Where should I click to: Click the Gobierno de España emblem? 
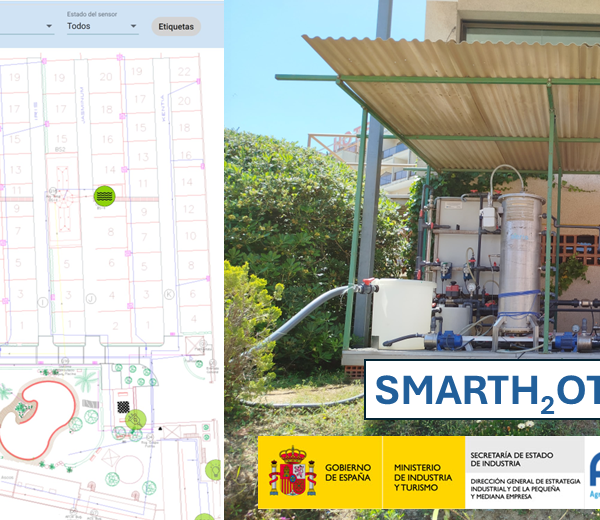(x=293, y=471)
